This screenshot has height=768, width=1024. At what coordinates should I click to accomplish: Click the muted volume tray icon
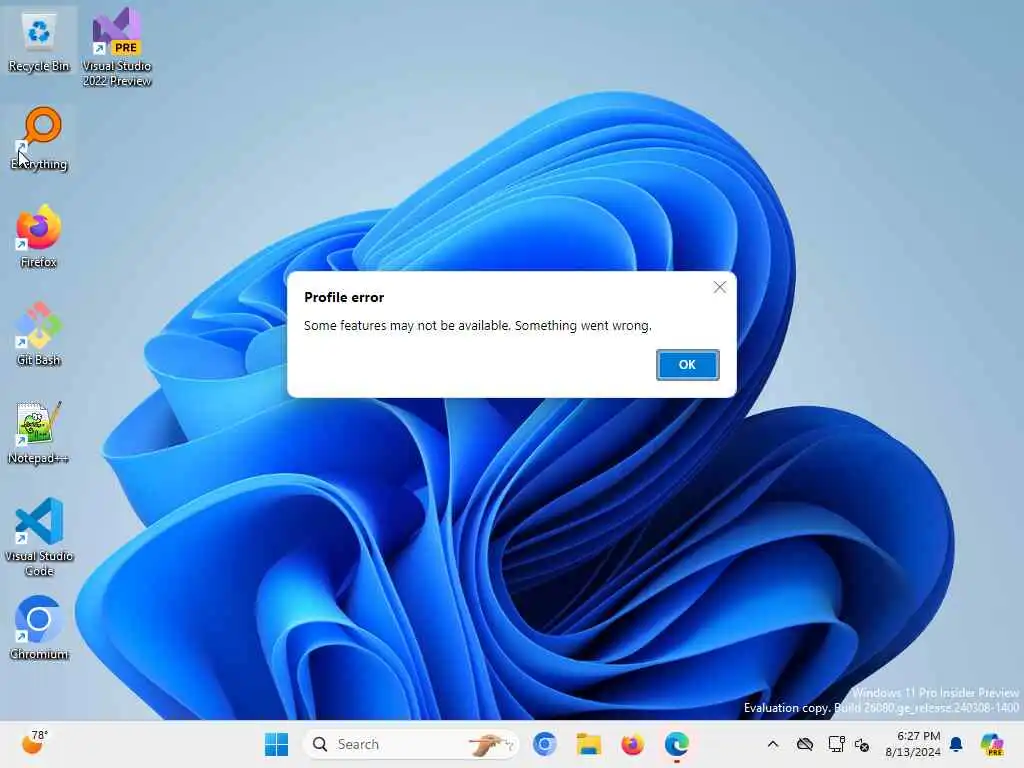[862, 744]
